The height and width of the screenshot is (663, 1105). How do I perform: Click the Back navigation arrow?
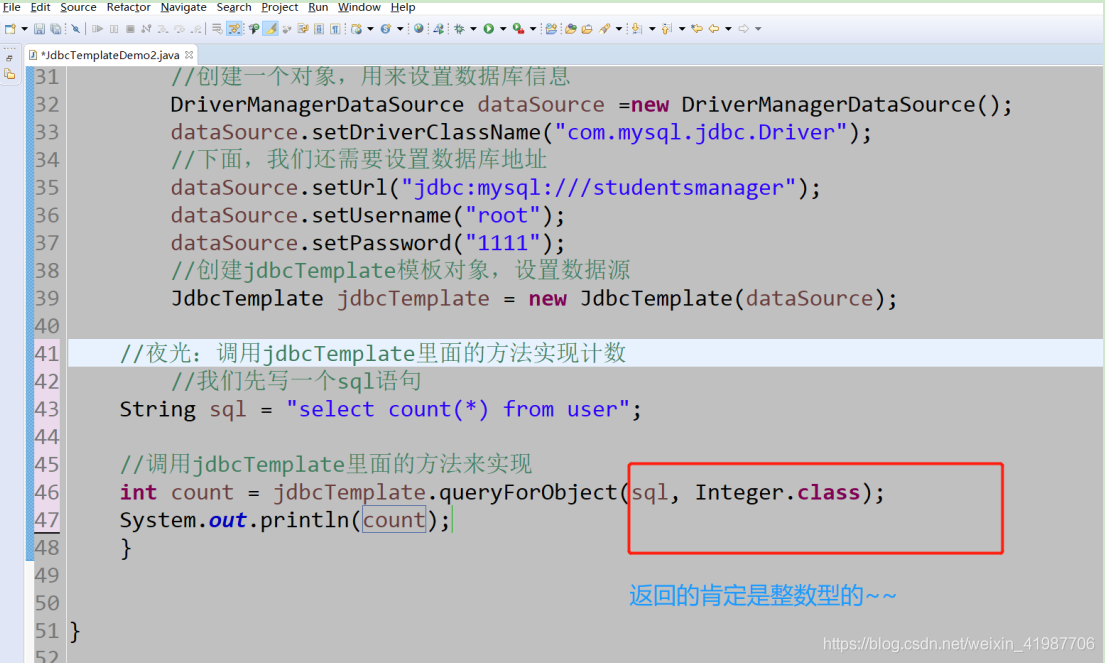tap(714, 29)
